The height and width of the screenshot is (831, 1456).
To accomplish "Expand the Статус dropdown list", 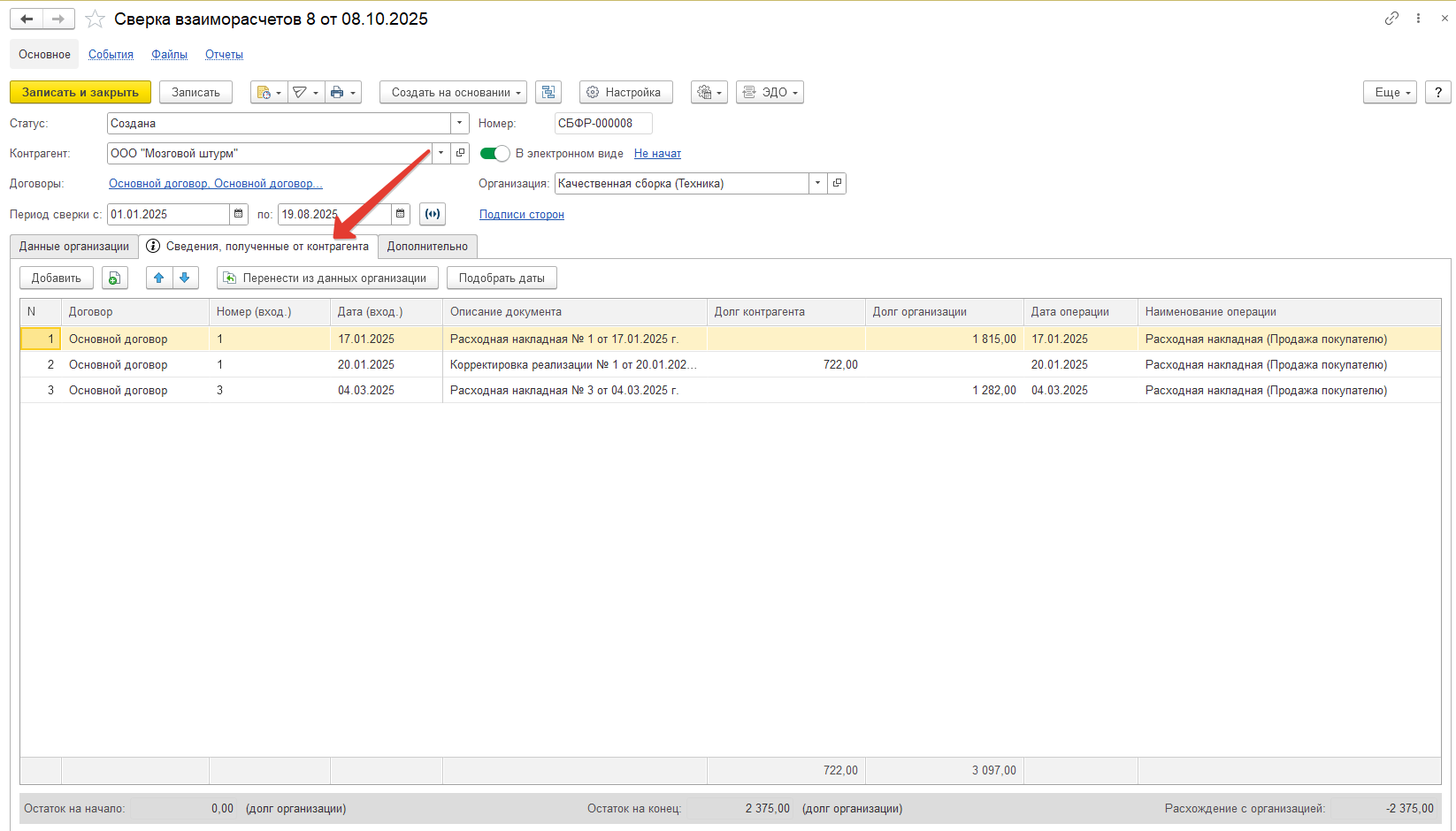I will [459, 124].
